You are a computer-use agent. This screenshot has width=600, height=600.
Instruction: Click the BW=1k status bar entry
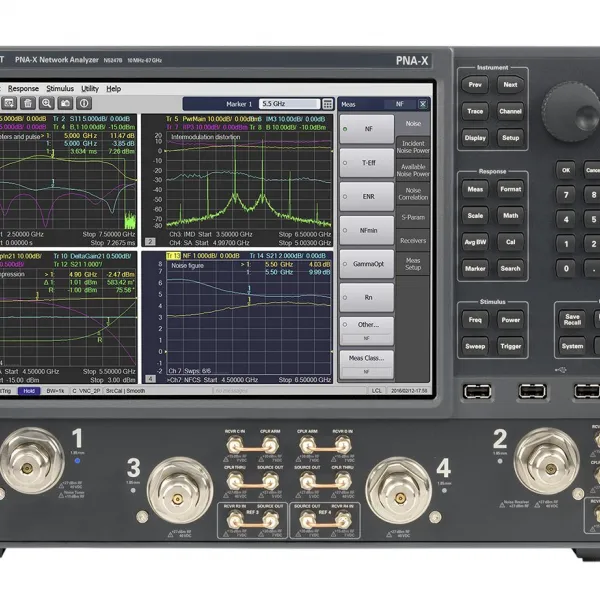tap(55, 391)
